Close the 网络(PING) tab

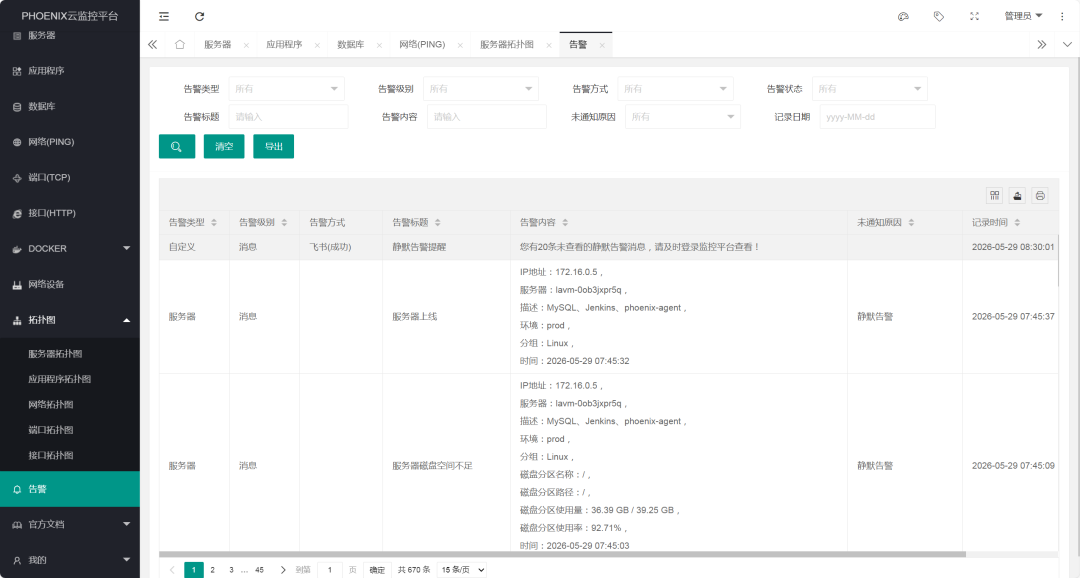(459, 45)
